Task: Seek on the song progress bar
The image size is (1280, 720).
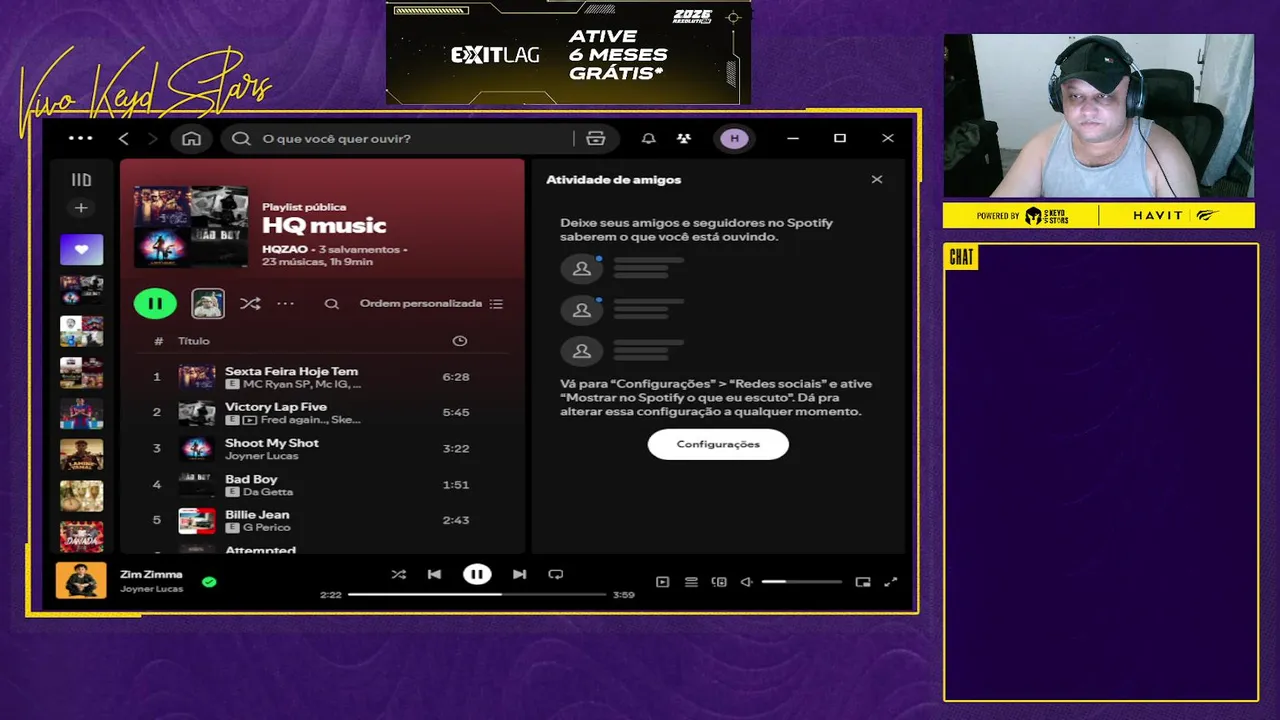Action: 477,594
